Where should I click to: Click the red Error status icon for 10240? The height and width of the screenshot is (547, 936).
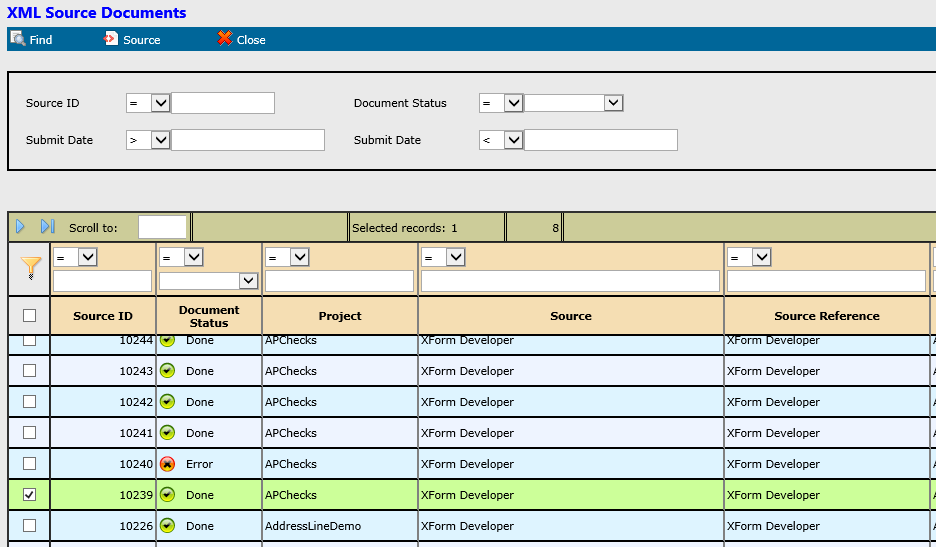[x=168, y=464]
